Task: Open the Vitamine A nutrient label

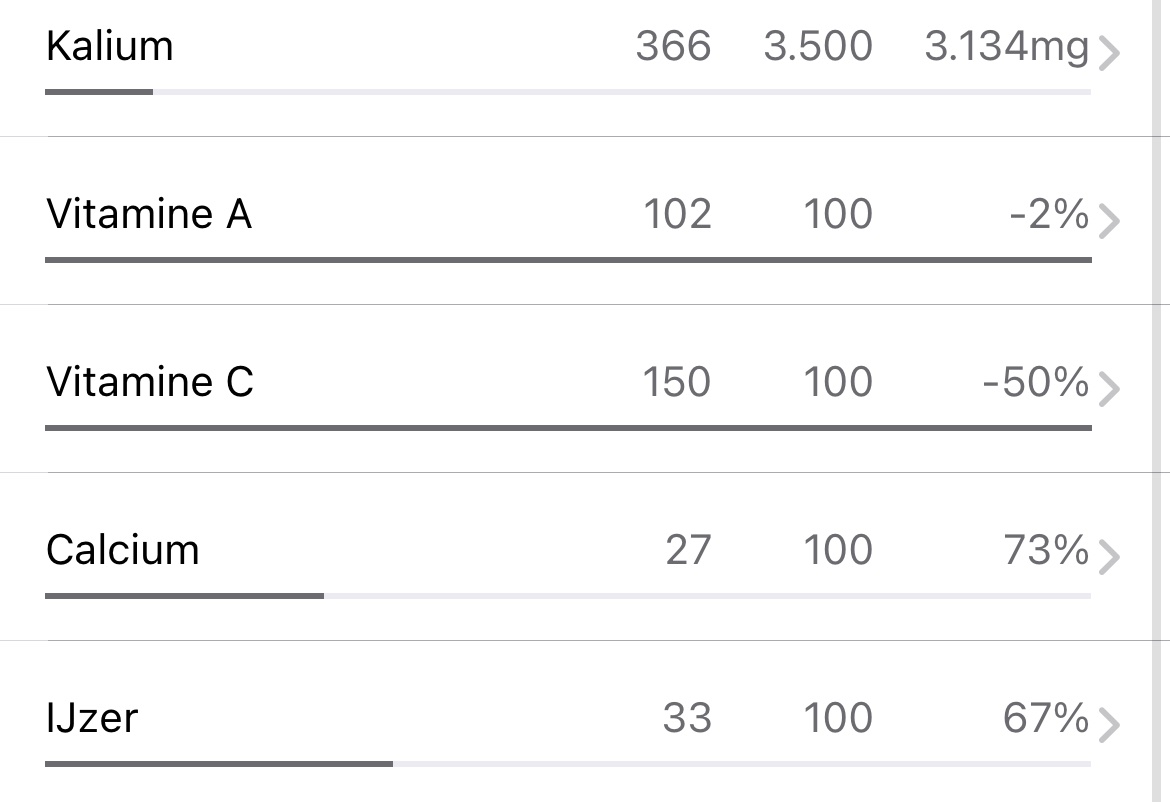Action: pyautogui.click(x=149, y=214)
